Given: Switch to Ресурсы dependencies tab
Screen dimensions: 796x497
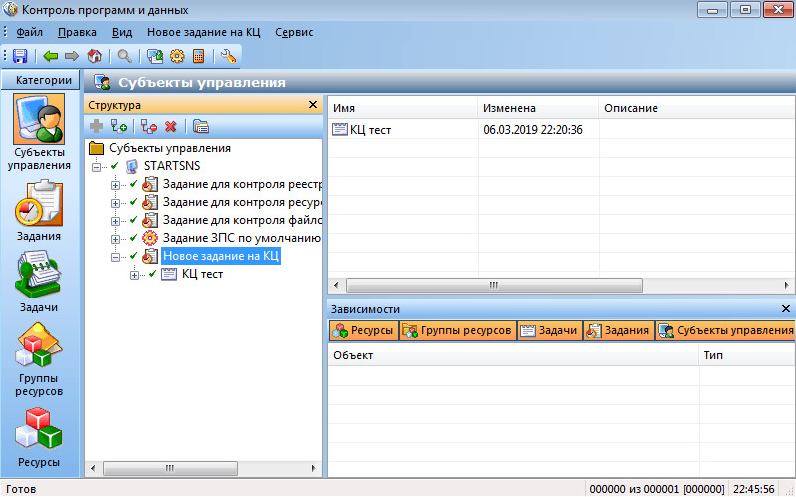Looking at the screenshot, I should tap(363, 330).
